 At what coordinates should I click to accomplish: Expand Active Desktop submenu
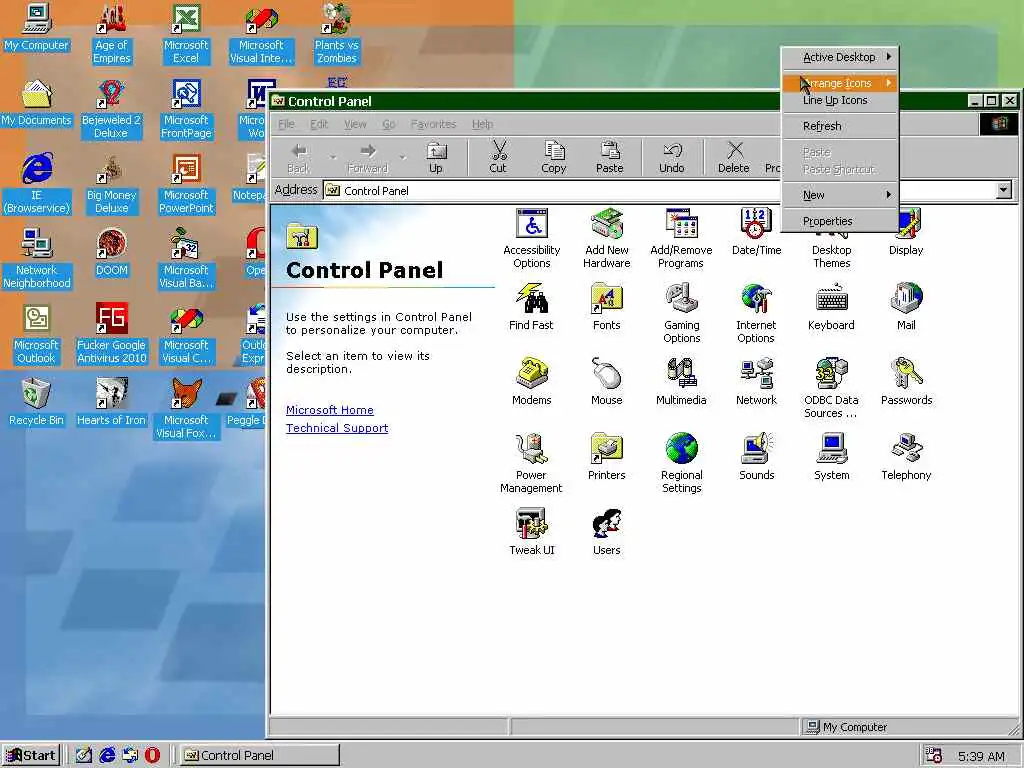point(840,57)
